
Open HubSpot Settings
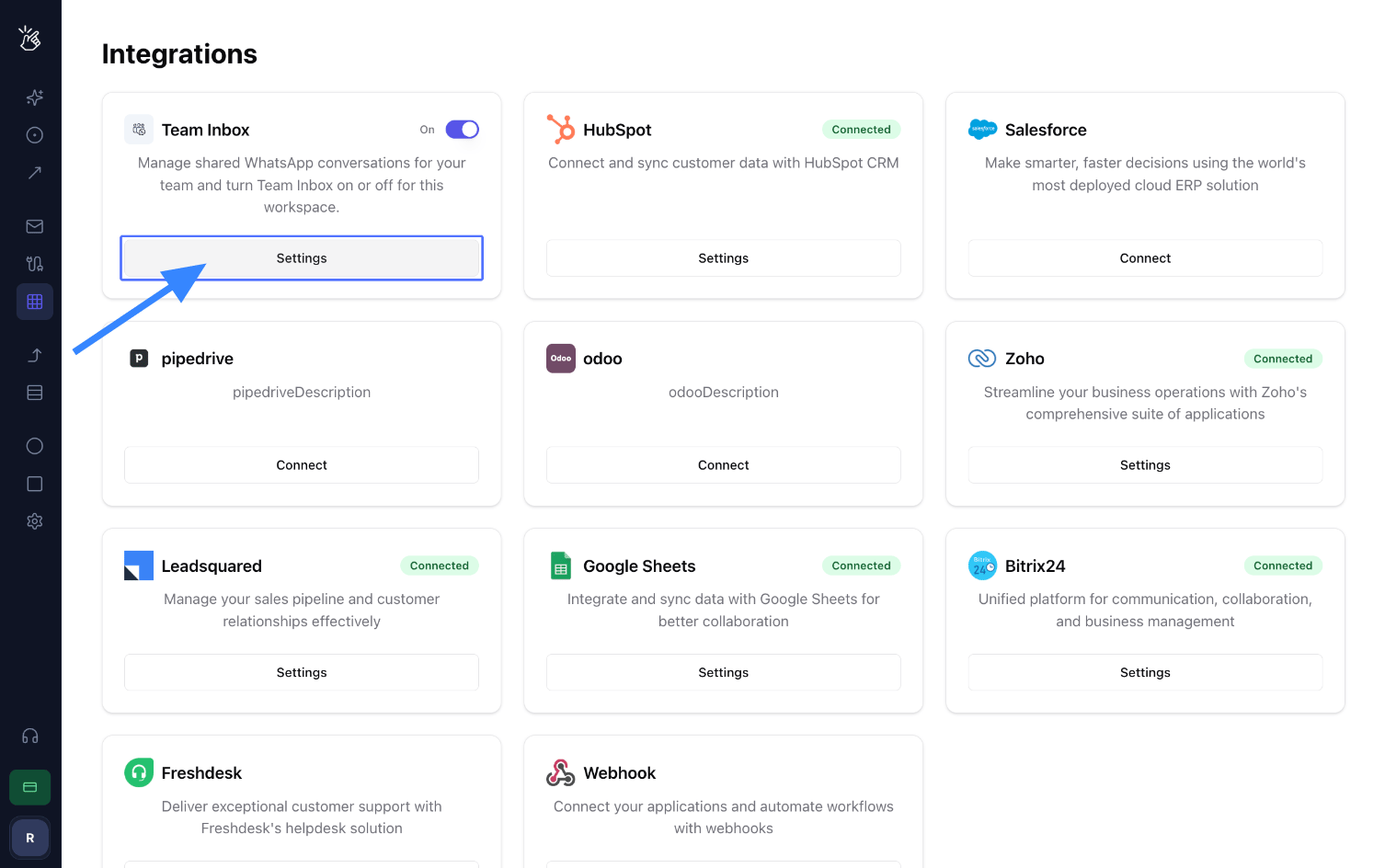[724, 258]
